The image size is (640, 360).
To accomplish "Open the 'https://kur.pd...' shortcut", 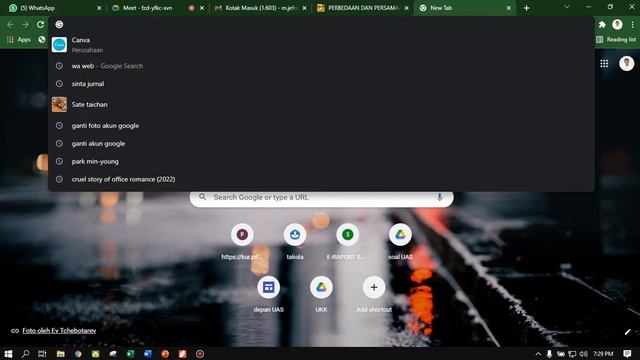I will (x=242, y=242).
